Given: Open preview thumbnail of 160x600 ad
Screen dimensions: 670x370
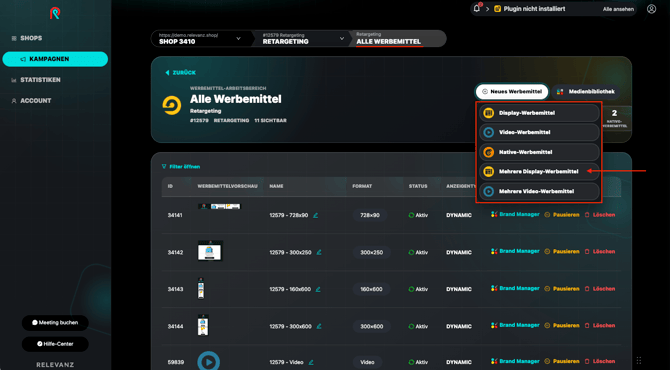Looking at the screenshot, I should point(201,288).
